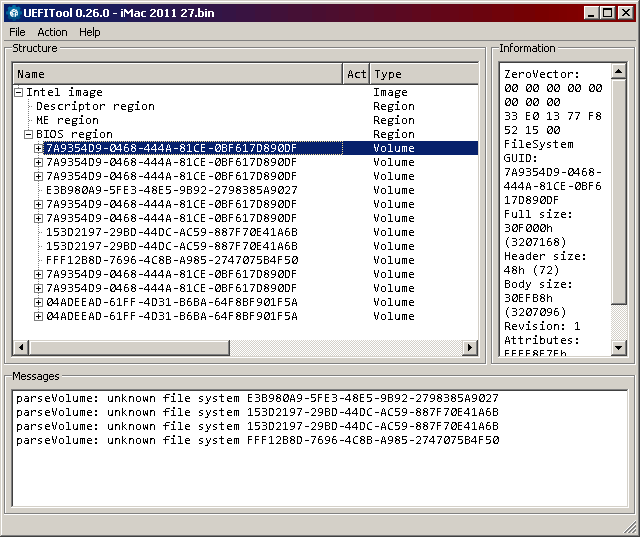Click the Information panel's scroll-down arrow
This screenshot has width=640, height=537.
tap(619, 348)
